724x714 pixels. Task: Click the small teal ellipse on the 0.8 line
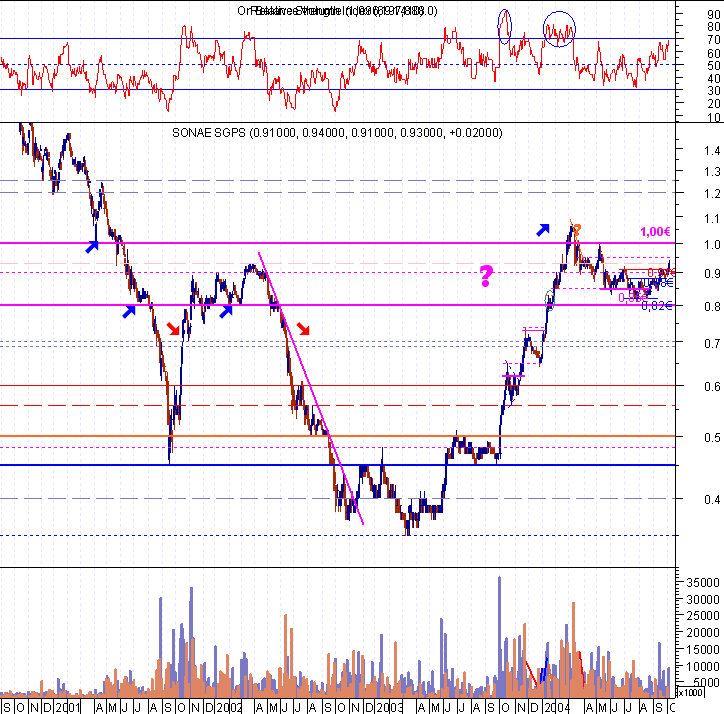pyautogui.click(x=549, y=299)
